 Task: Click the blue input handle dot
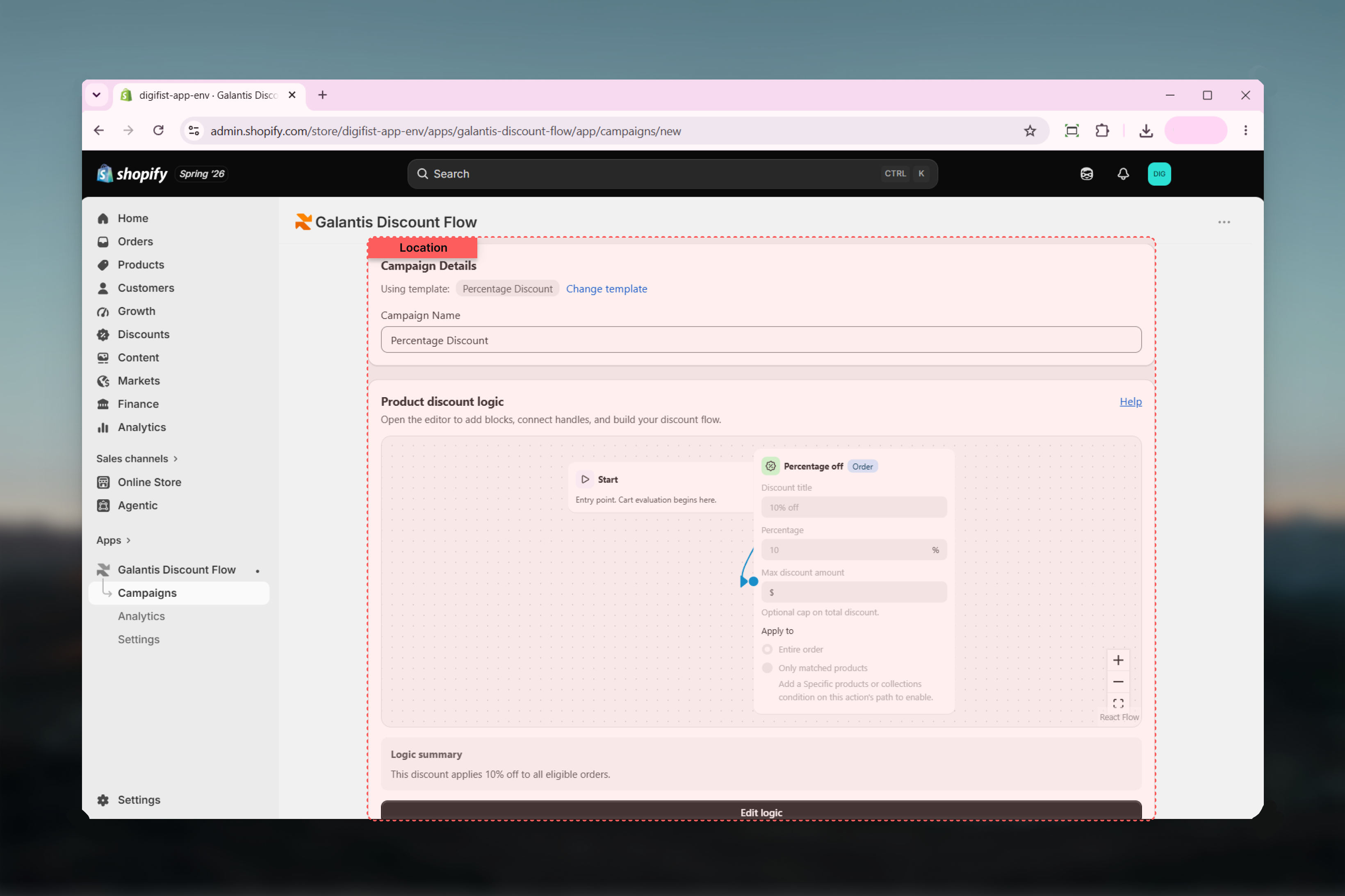coord(753,582)
